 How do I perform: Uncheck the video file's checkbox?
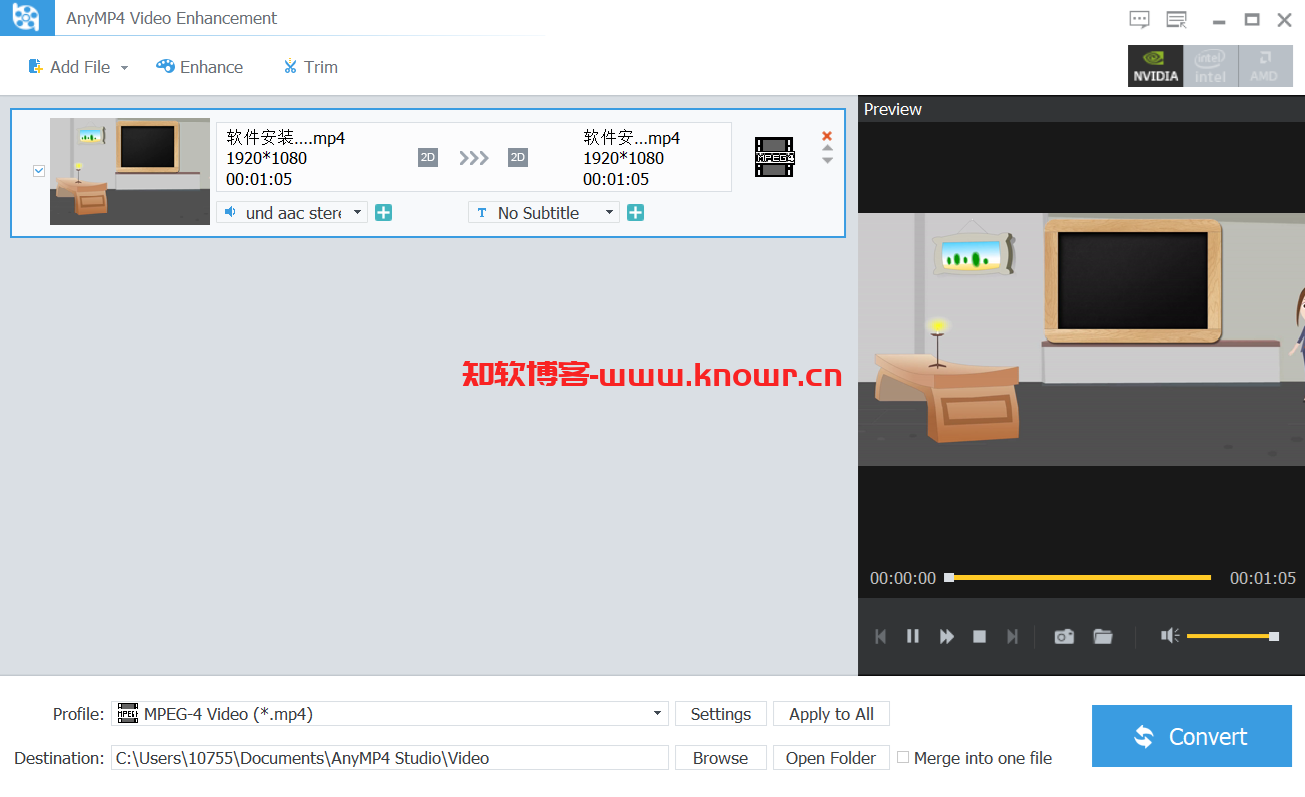[x=39, y=171]
